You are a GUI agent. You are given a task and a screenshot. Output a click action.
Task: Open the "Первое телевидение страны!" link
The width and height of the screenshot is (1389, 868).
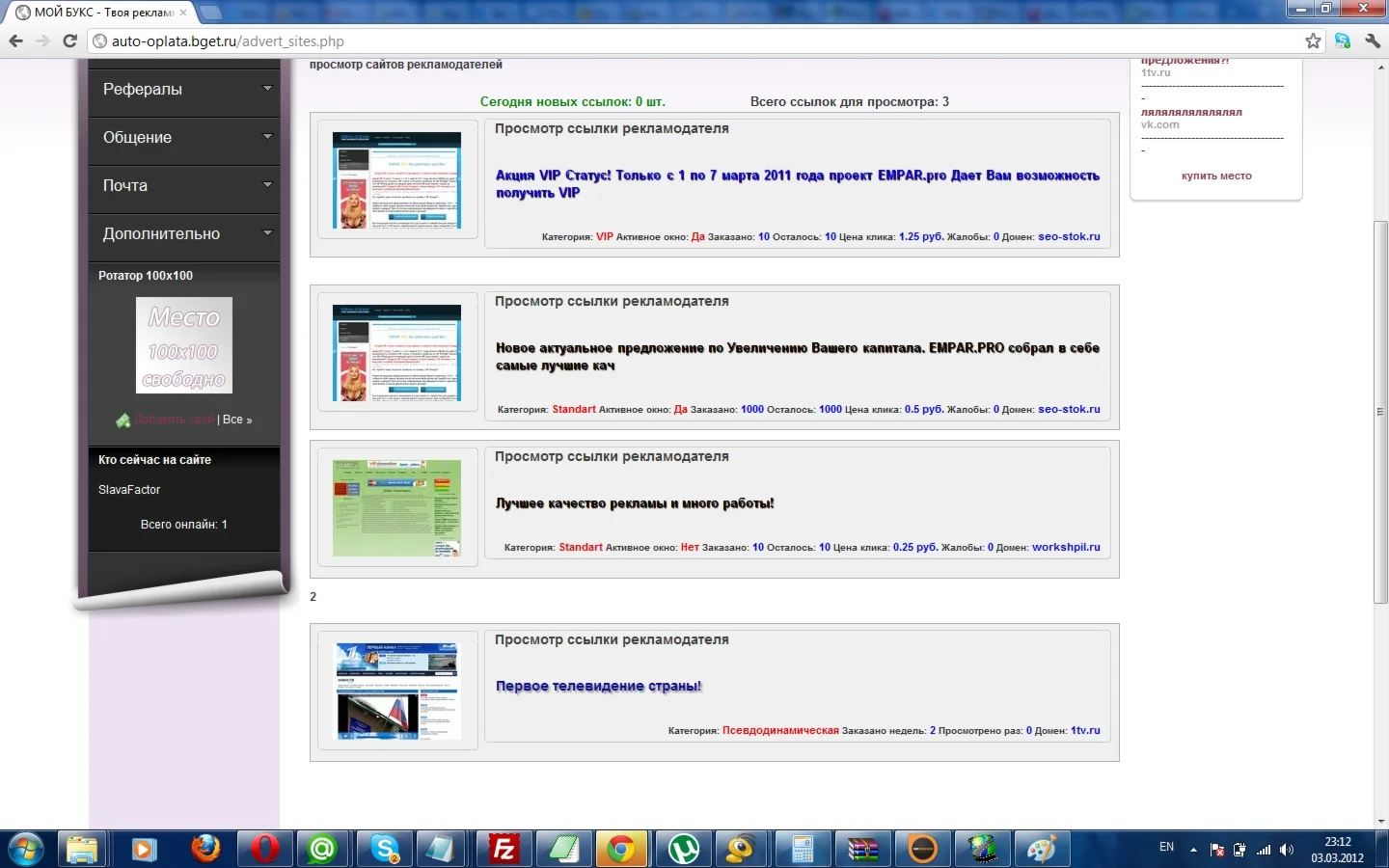[598, 687]
